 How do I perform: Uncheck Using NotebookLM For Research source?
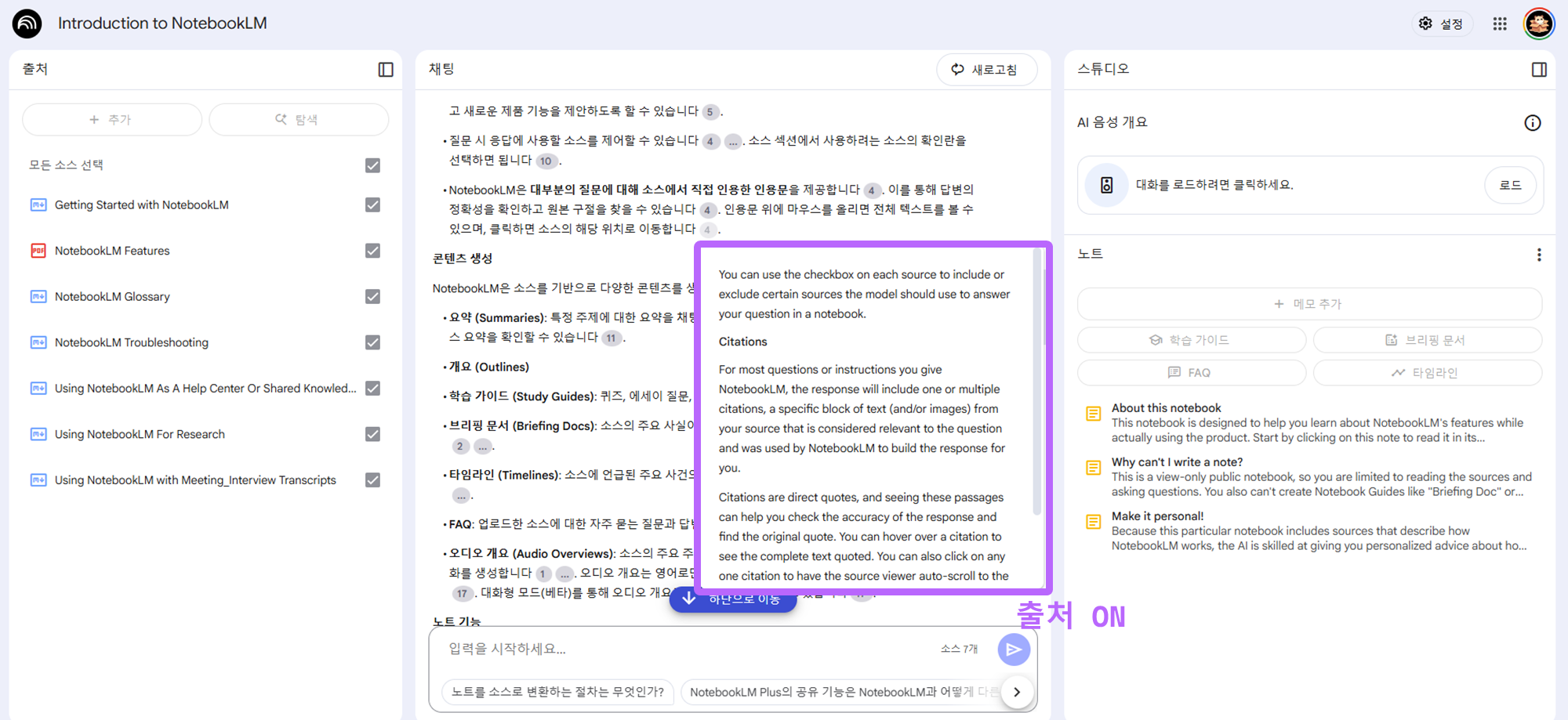pyautogui.click(x=372, y=434)
